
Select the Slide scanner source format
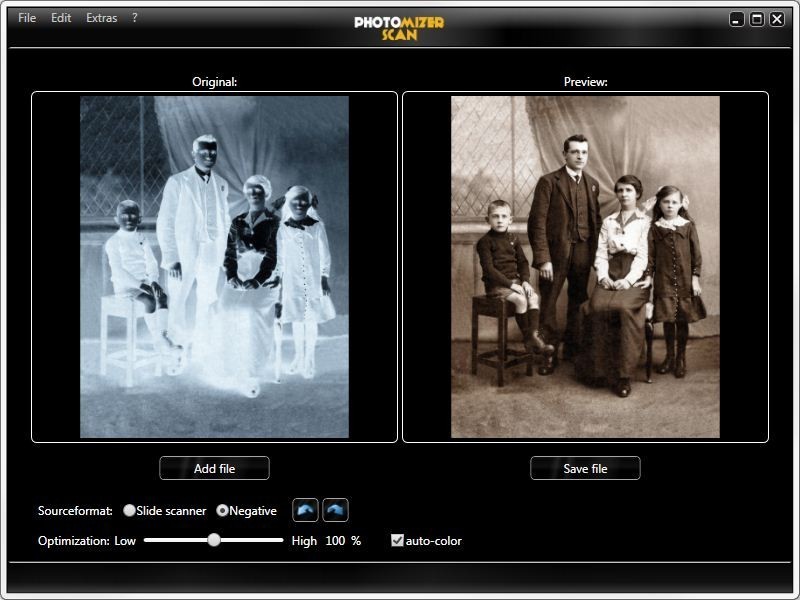coord(130,511)
